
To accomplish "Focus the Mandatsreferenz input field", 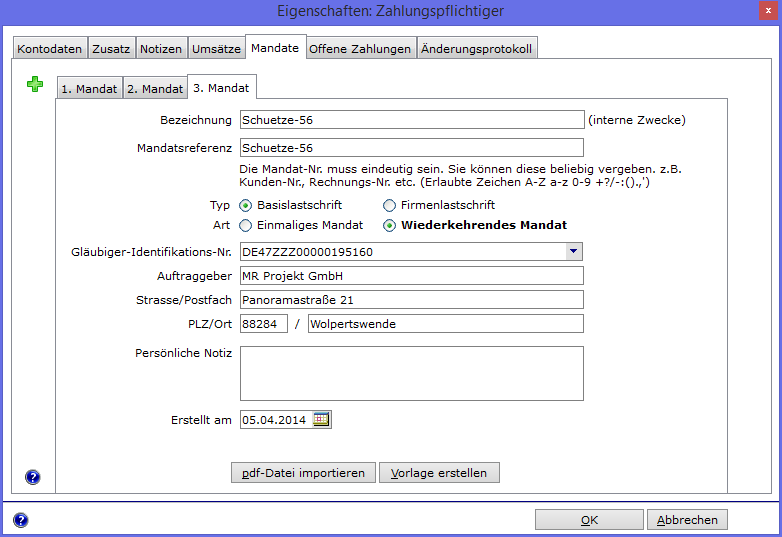I will pos(412,148).
